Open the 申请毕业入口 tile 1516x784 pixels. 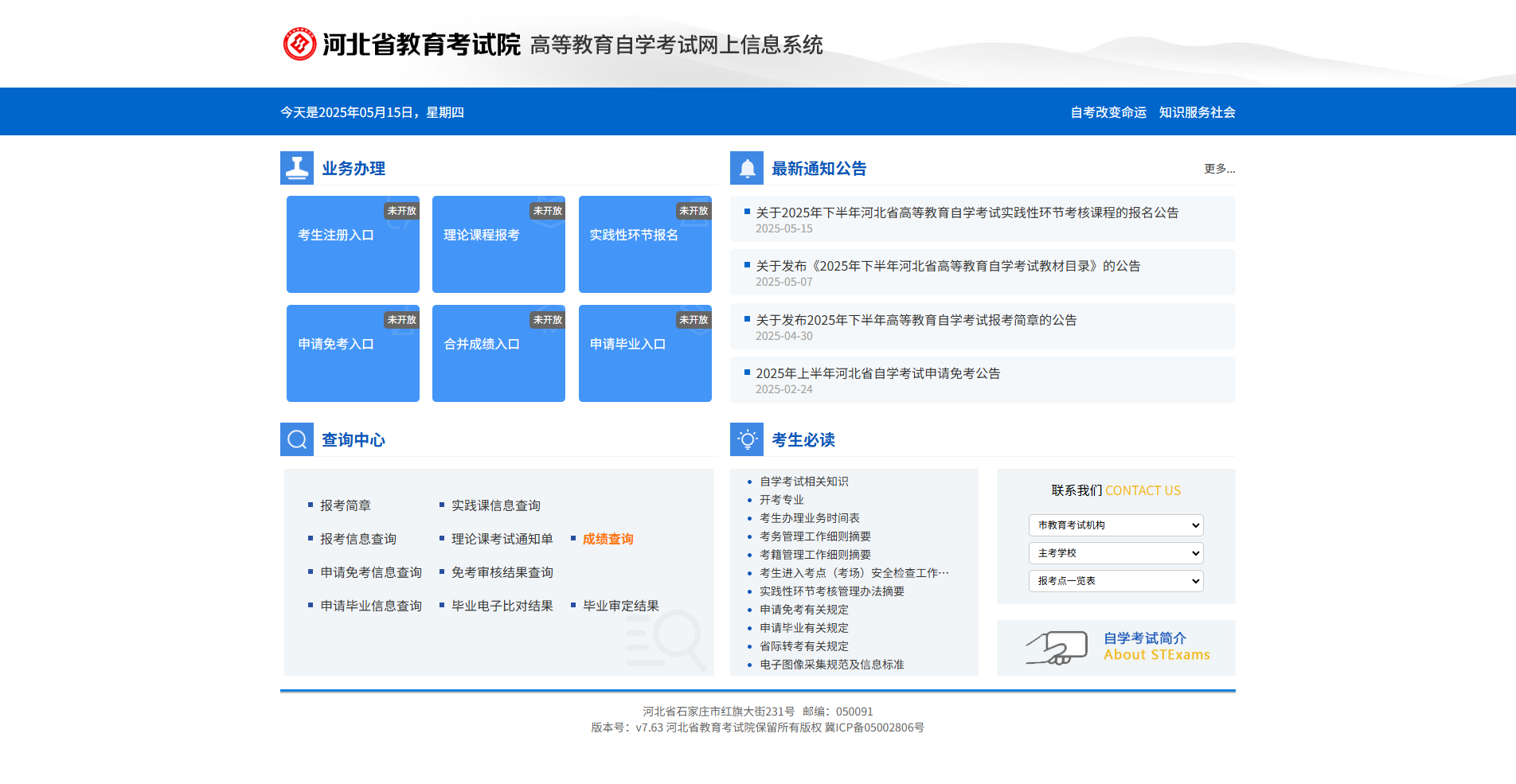644,353
